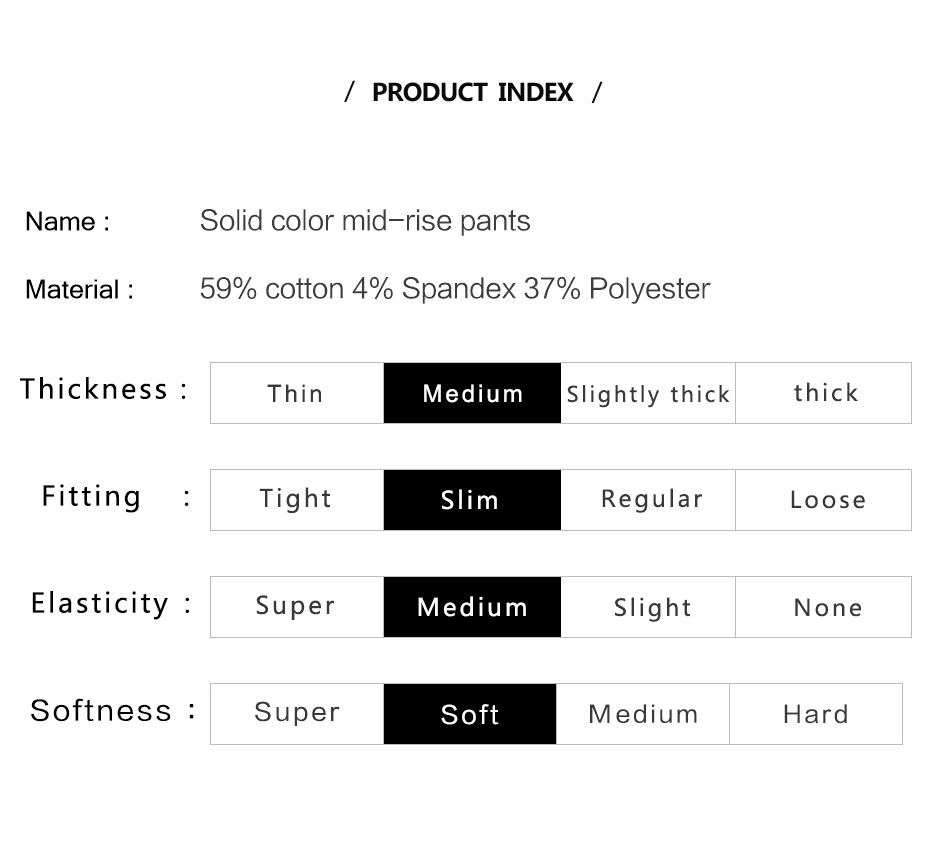The image size is (930, 856).
Task: Pick the None elasticity option
Action: click(x=823, y=607)
